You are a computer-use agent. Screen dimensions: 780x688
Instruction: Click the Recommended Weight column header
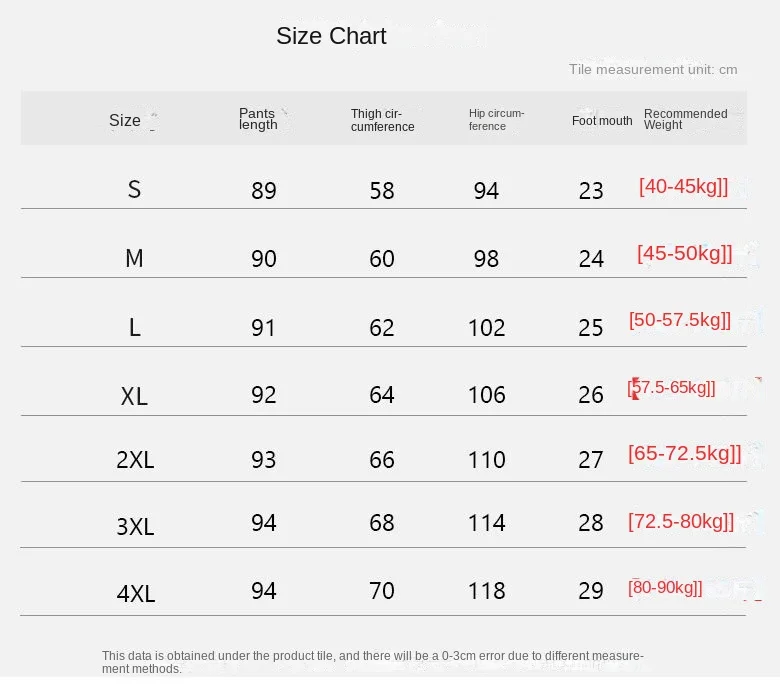(685, 119)
